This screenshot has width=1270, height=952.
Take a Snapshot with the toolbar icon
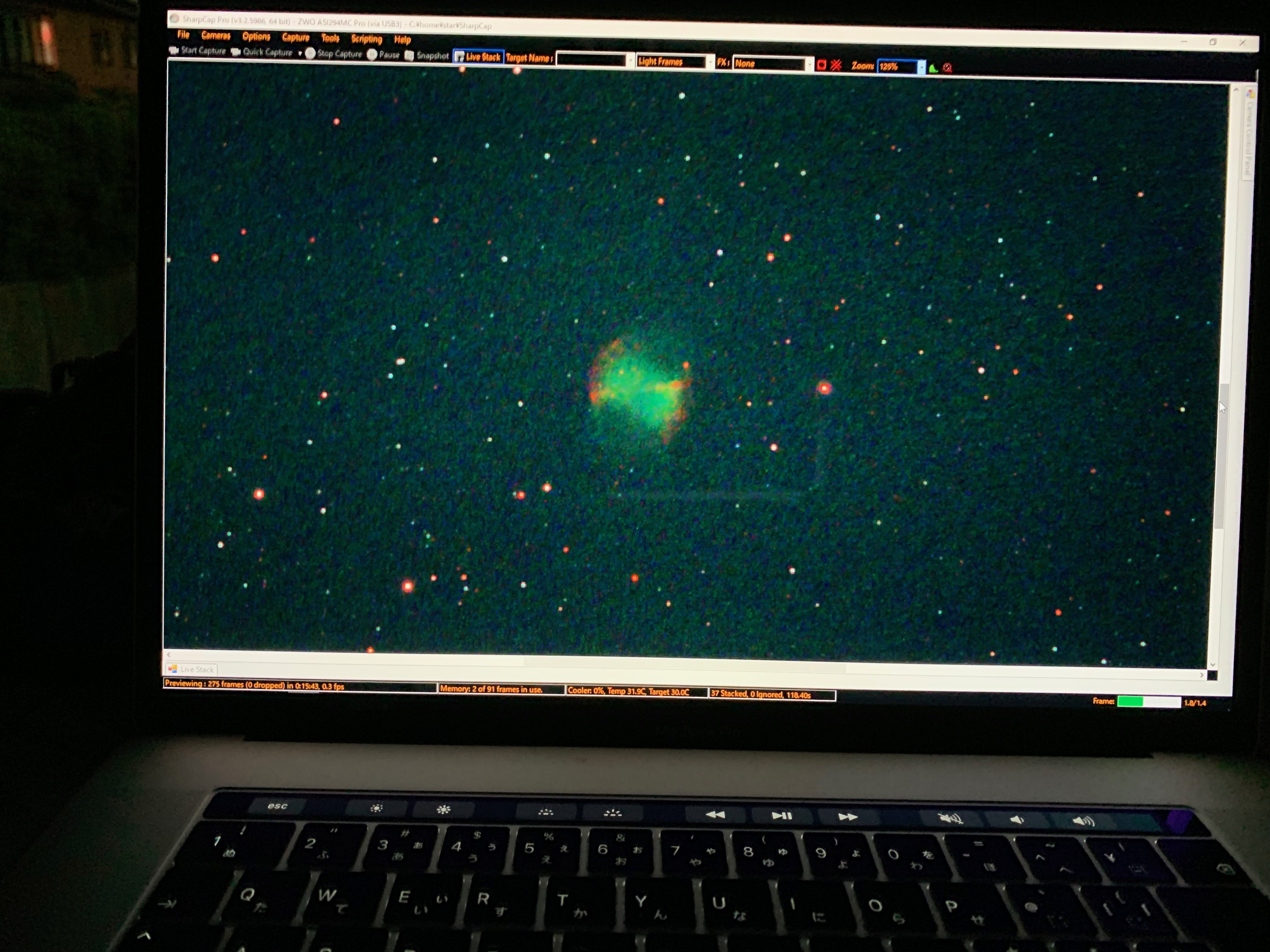(x=409, y=55)
